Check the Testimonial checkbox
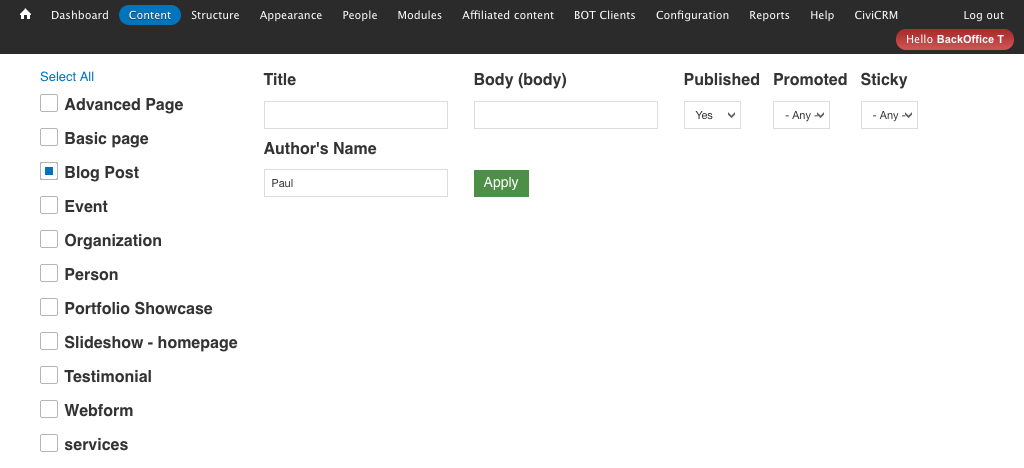 pyautogui.click(x=49, y=375)
